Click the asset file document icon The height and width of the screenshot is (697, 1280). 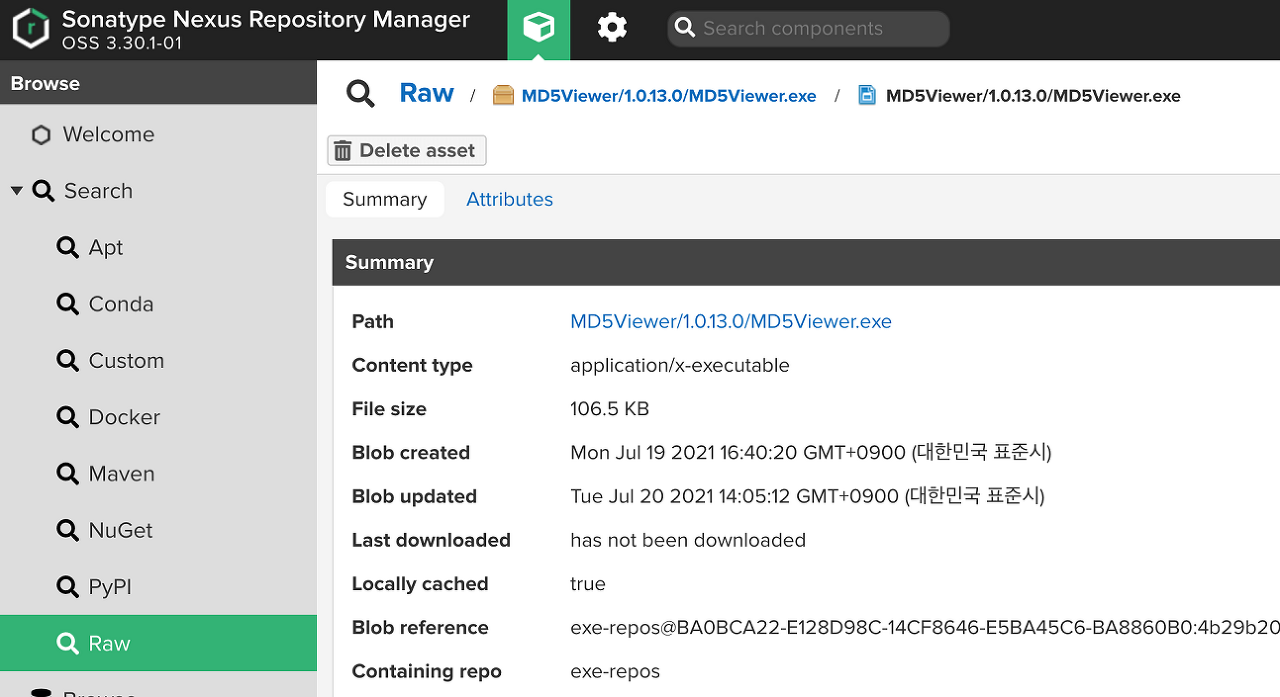[867, 95]
